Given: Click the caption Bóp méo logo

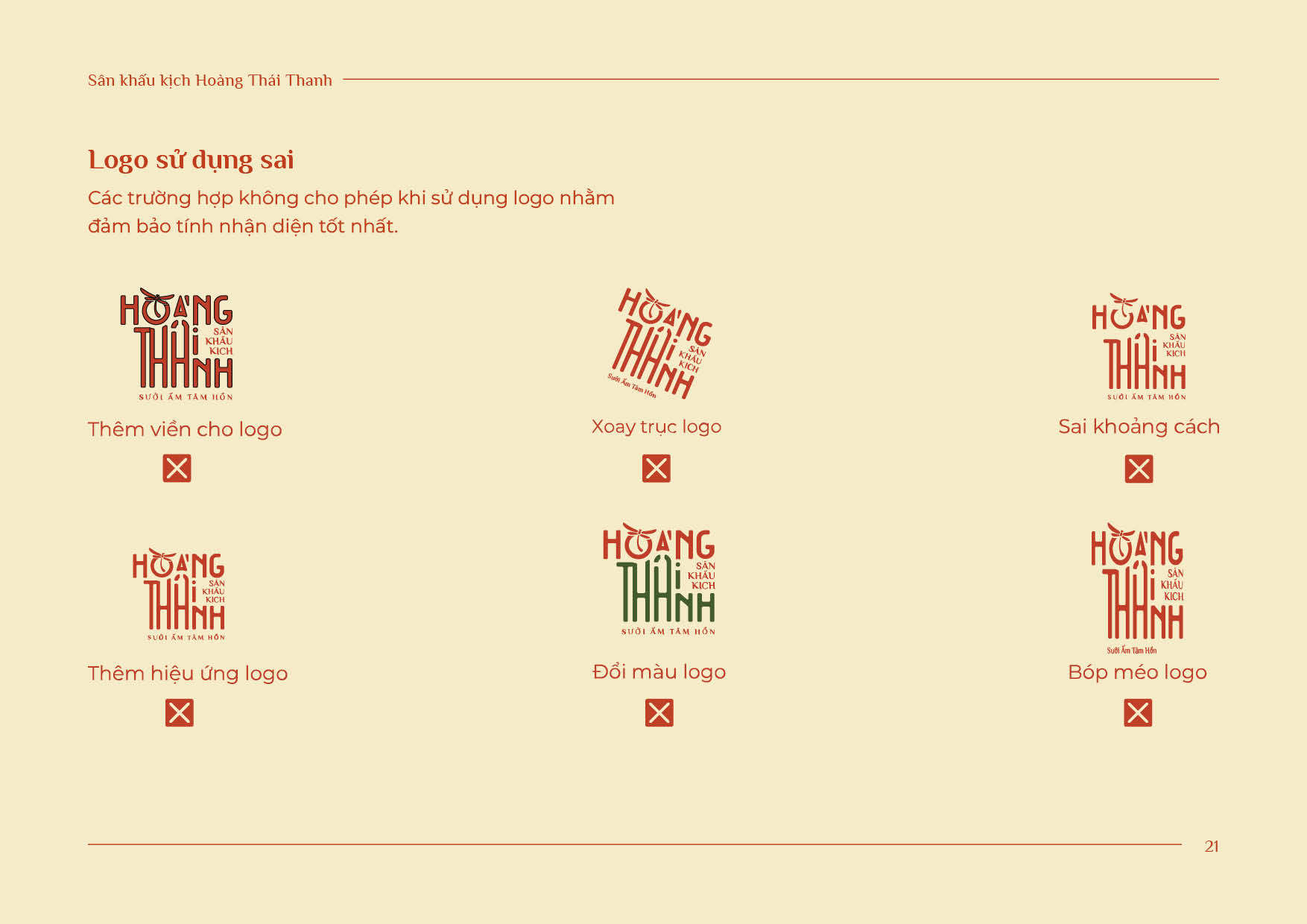Looking at the screenshot, I should (x=1137, y=672).
